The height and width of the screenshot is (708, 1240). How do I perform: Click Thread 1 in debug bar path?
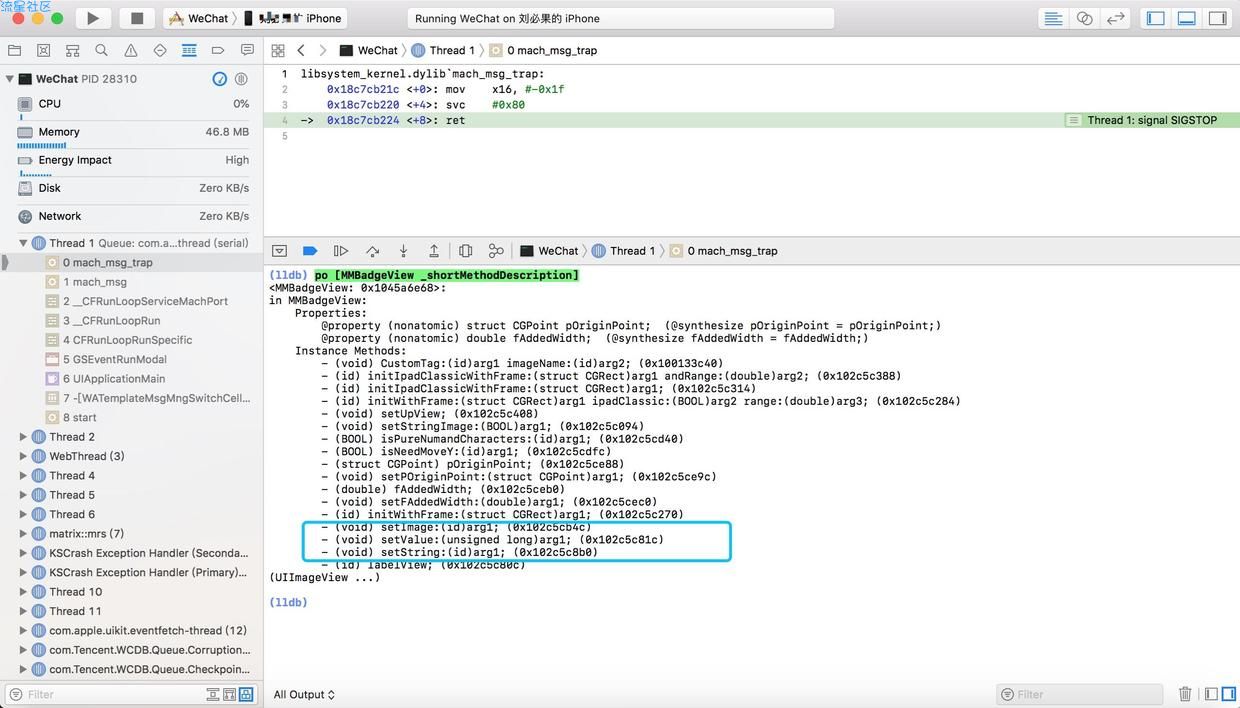623,251
